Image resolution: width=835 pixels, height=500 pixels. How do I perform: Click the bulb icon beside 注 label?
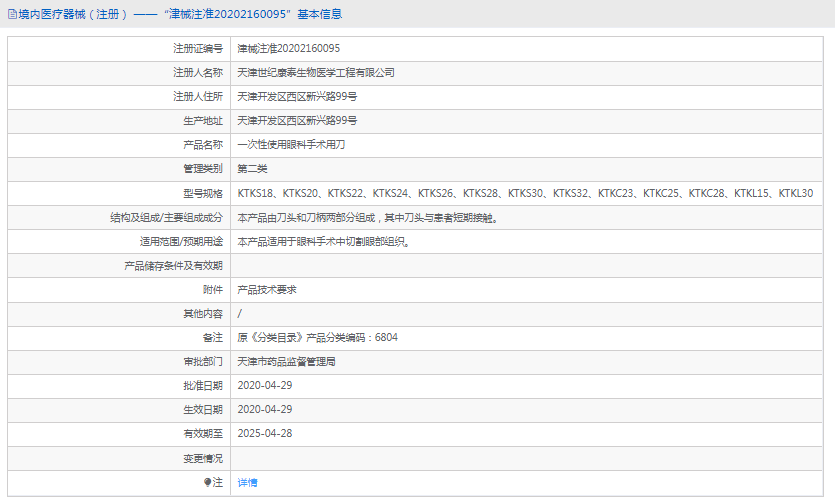point(208,482)
